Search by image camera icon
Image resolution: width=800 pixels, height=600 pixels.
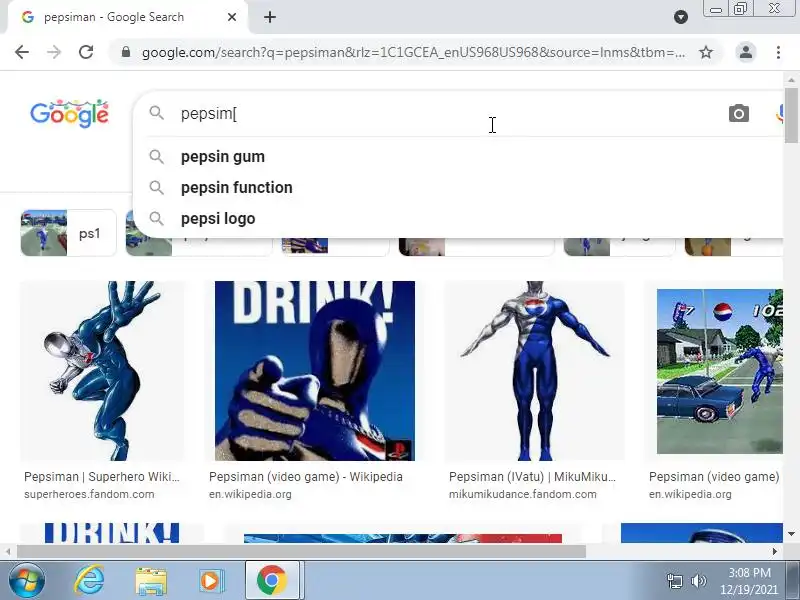[x=739, y=113]
